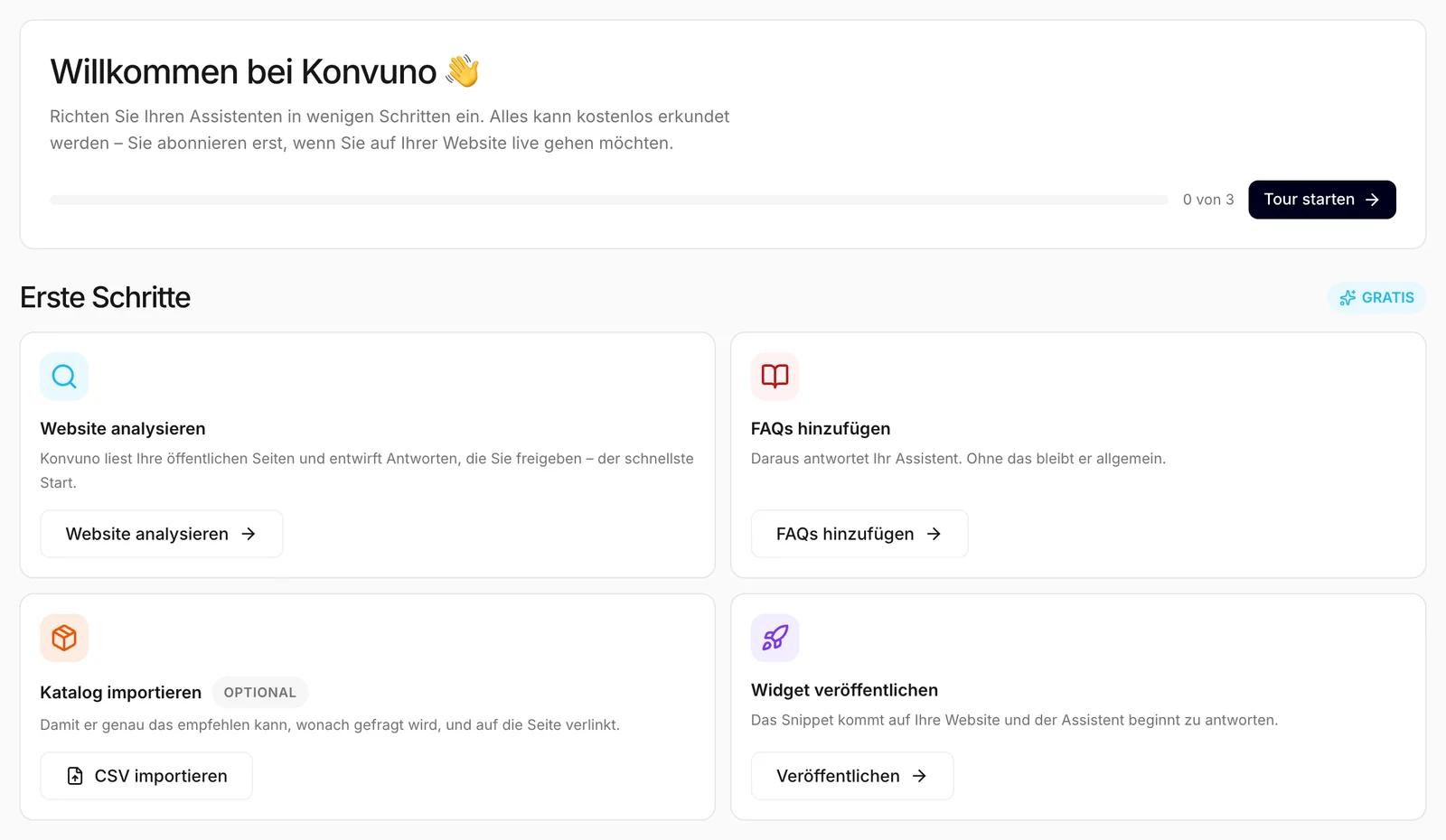Click the file upload icon in CSV importieren
1446x840 pixels.
(x=76, y=776)
